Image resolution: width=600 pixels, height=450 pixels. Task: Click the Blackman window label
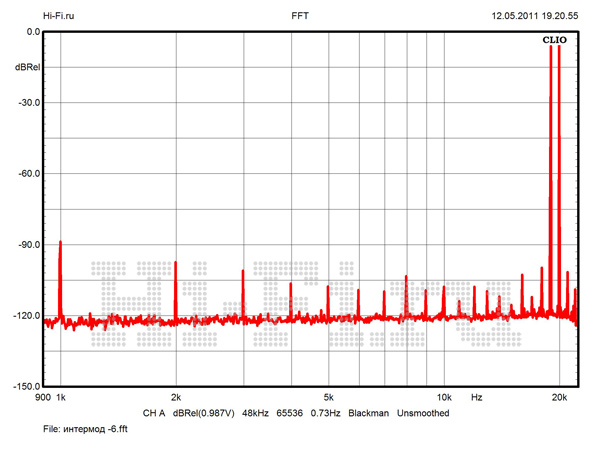tap(368, 413)
